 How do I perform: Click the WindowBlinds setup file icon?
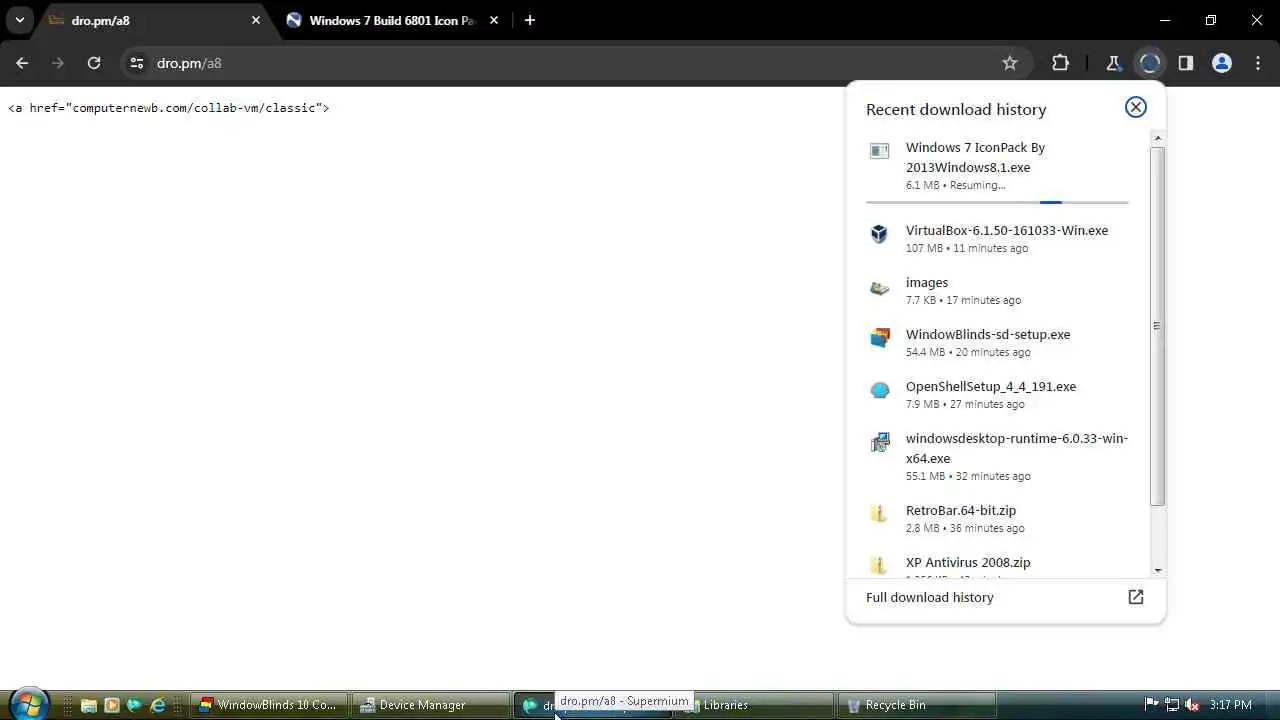point(879,338)
